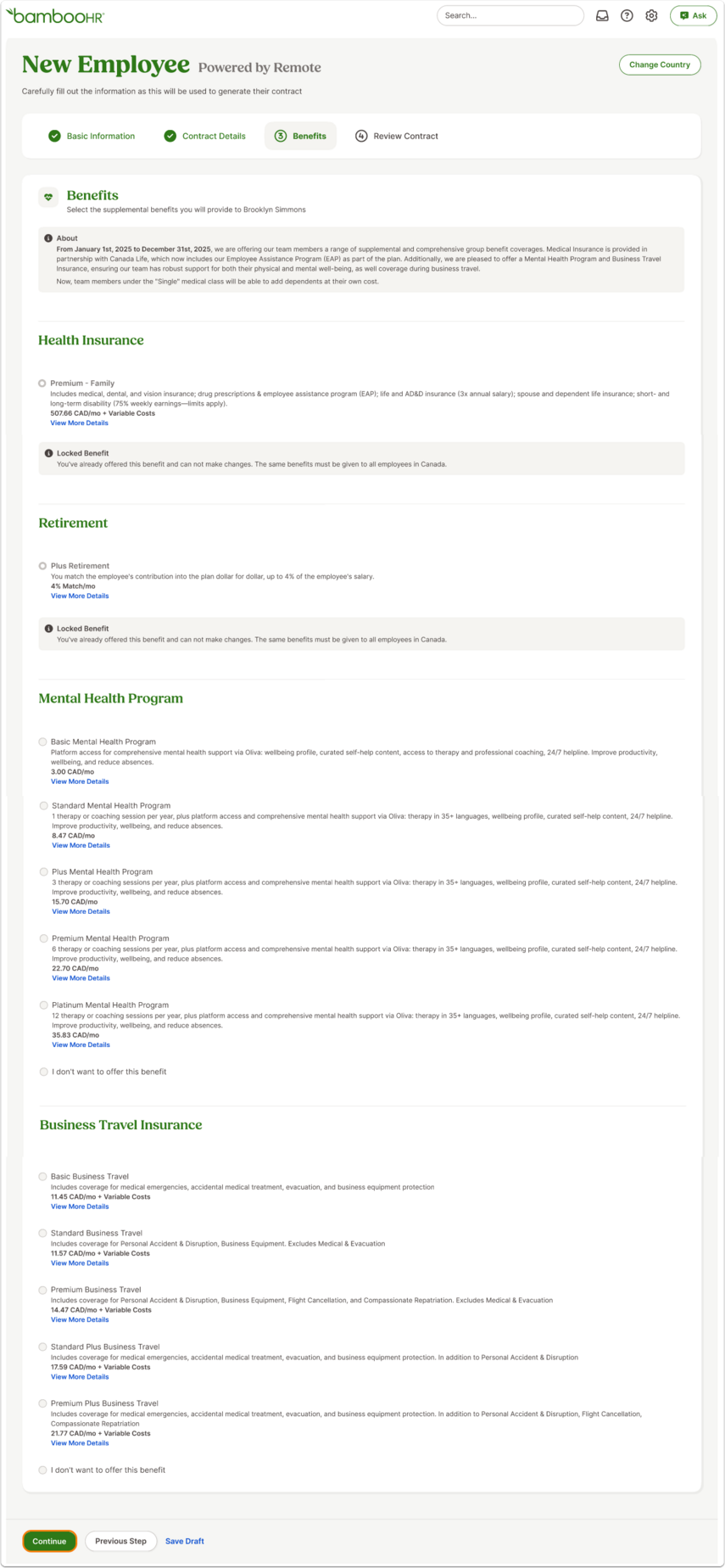Select Premium Plus Business Travel option
This screenshot has height=1568, width=725.
point(42,1403)
